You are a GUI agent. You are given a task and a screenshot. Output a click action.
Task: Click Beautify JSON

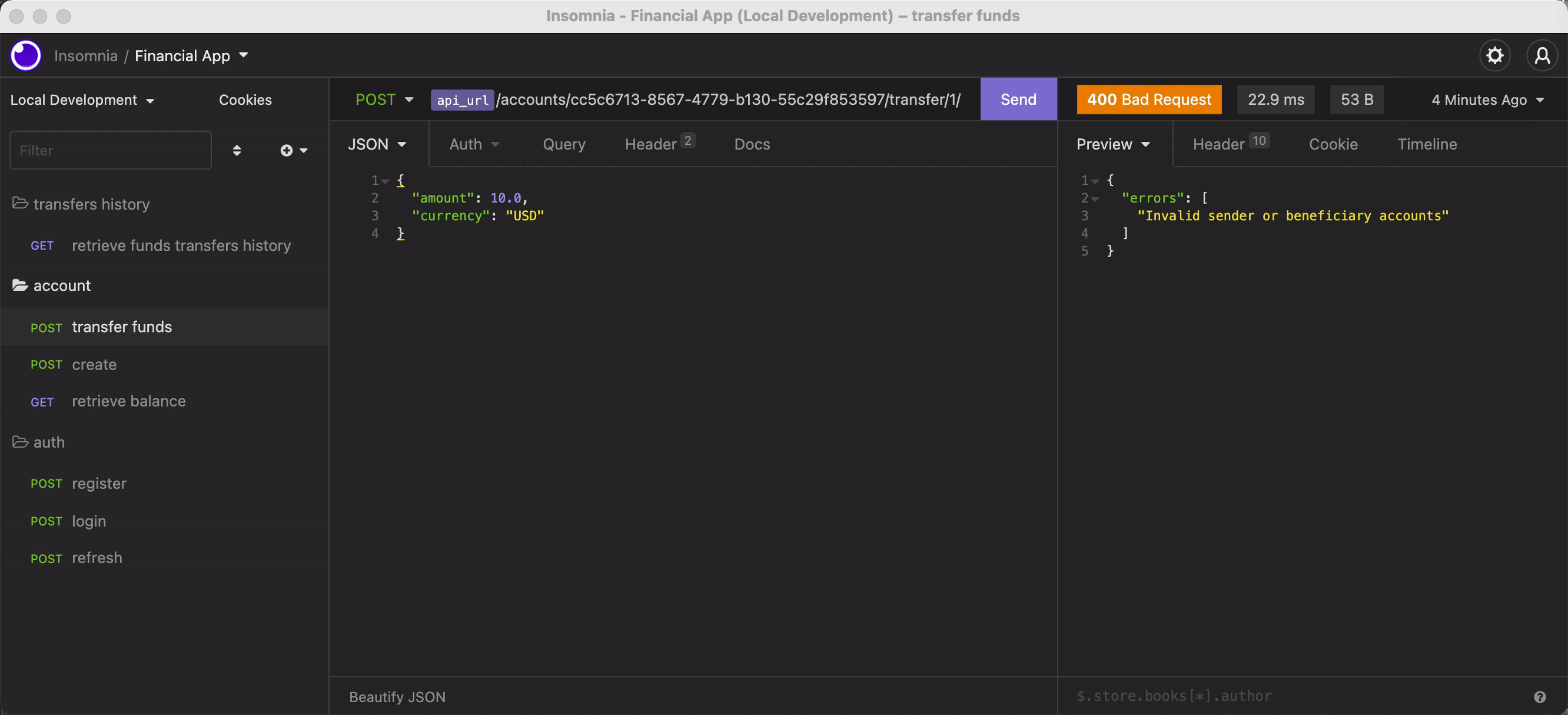(x=397, y=697)
